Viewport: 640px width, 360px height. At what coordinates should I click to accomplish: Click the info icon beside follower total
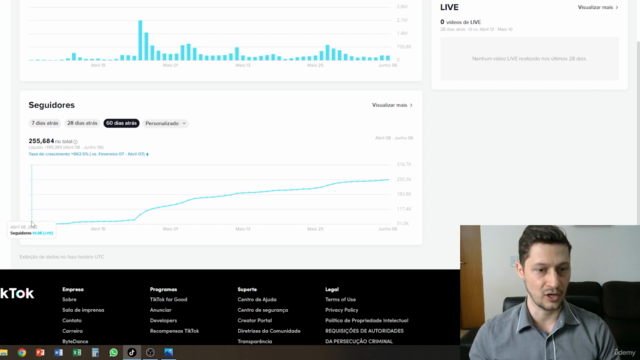(76, 142)
